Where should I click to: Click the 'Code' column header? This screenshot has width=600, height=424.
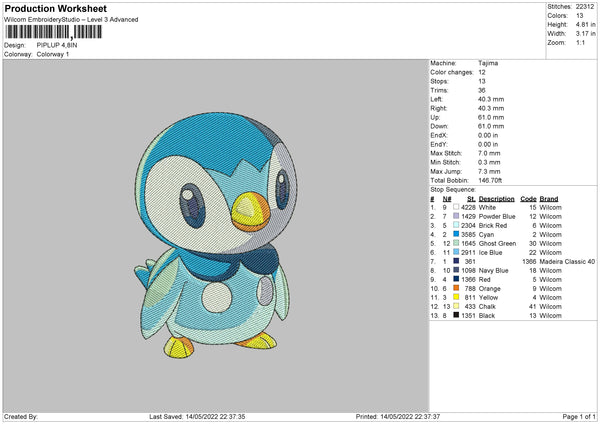point(528,199)
